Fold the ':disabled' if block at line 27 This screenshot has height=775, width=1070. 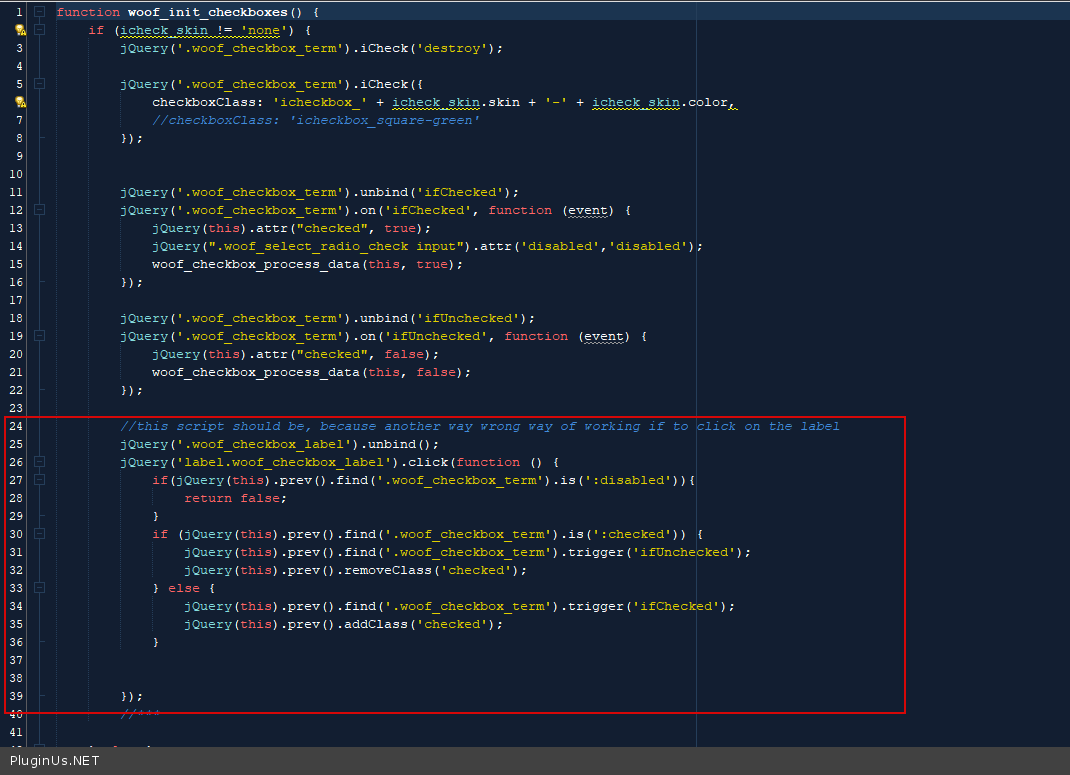[x=39, y=480]
